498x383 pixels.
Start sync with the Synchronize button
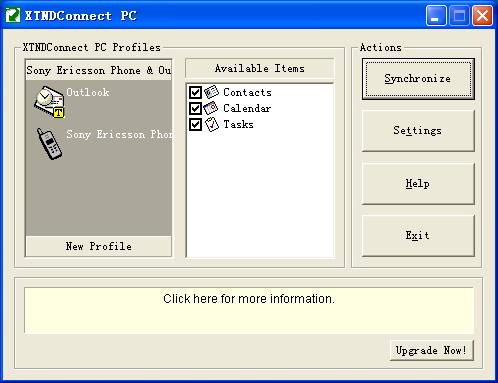(x=418, y=79)
